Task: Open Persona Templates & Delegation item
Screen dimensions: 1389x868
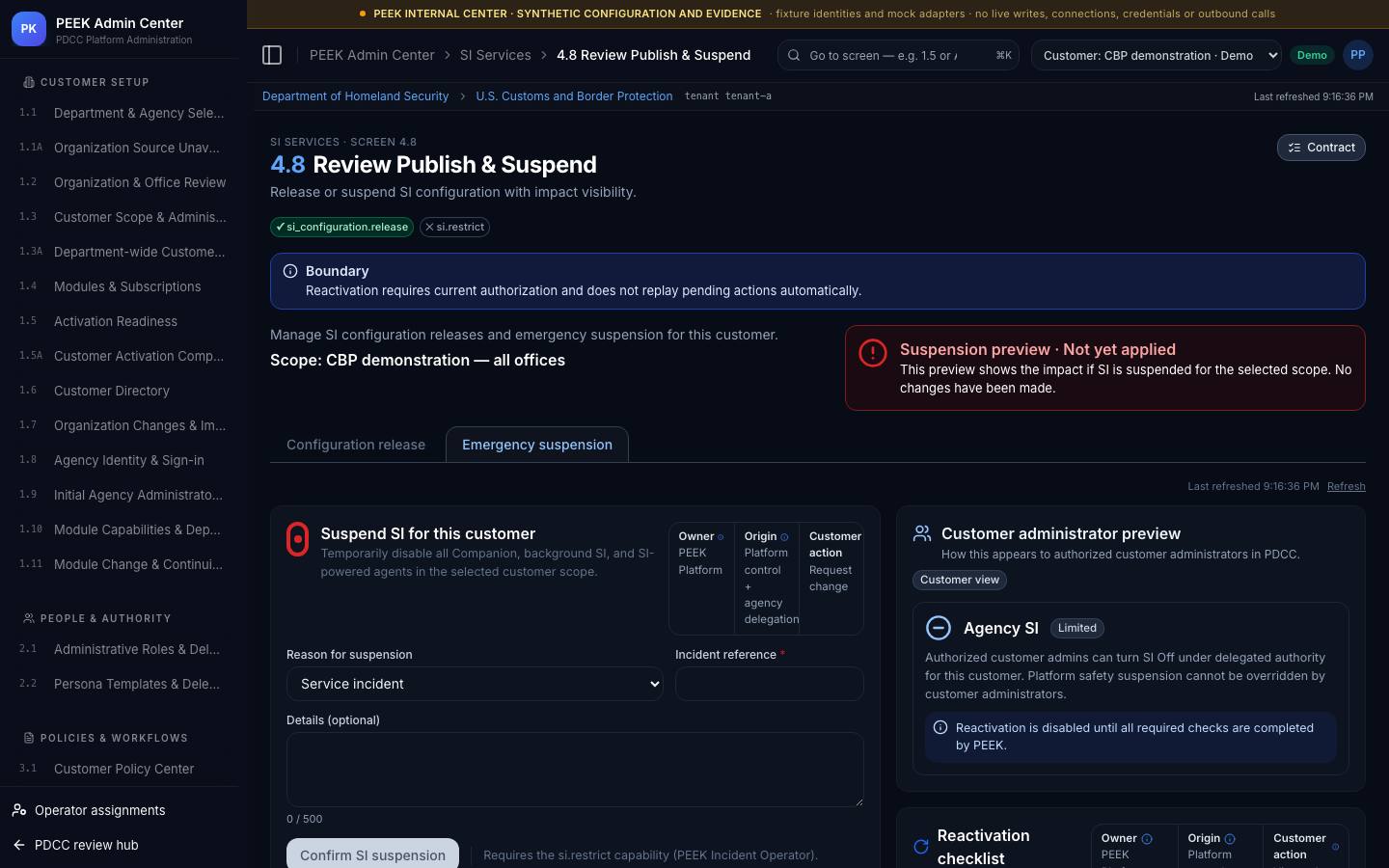Action: pos(123,684)
